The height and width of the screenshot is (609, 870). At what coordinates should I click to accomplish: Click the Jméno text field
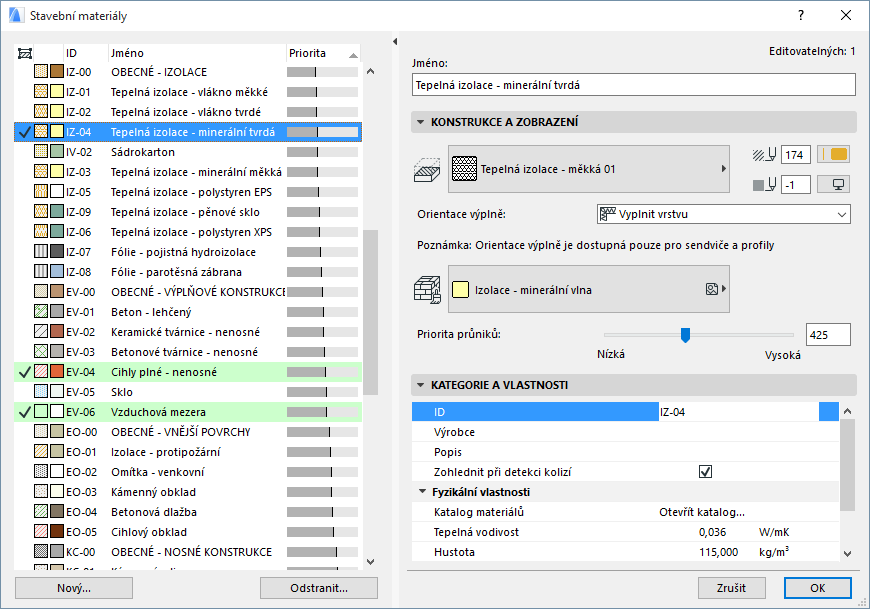point(634,85)
